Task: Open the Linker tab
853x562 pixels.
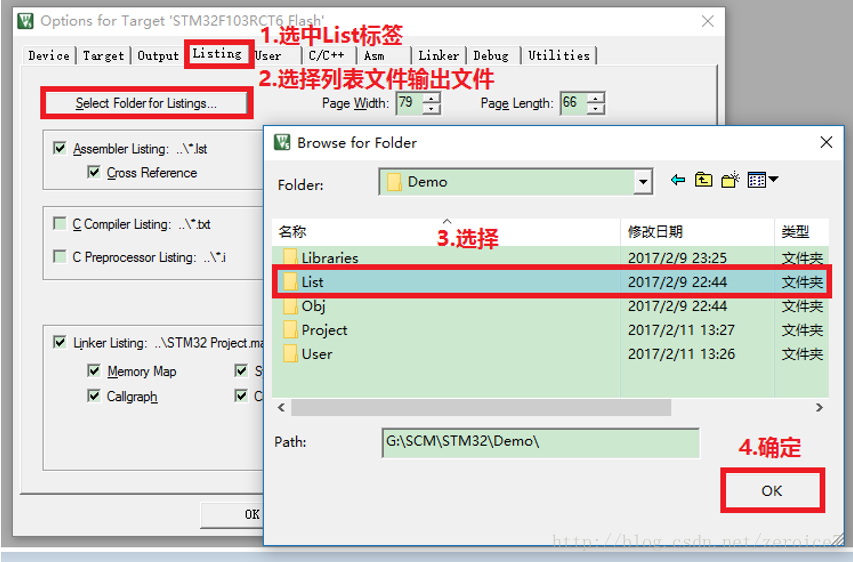Action: click(438, 55)
